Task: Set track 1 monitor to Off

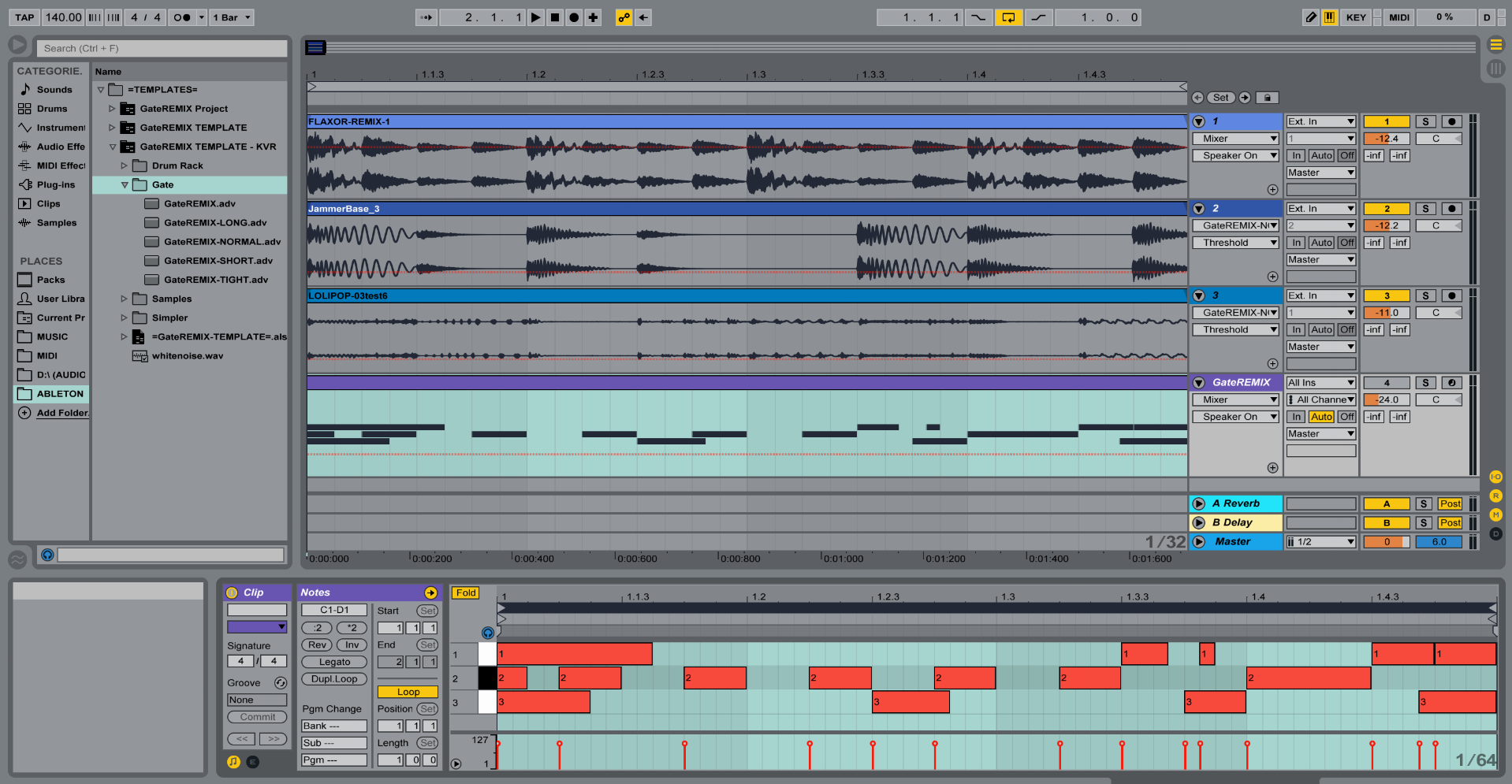Action: click(x=1347, y=156)
